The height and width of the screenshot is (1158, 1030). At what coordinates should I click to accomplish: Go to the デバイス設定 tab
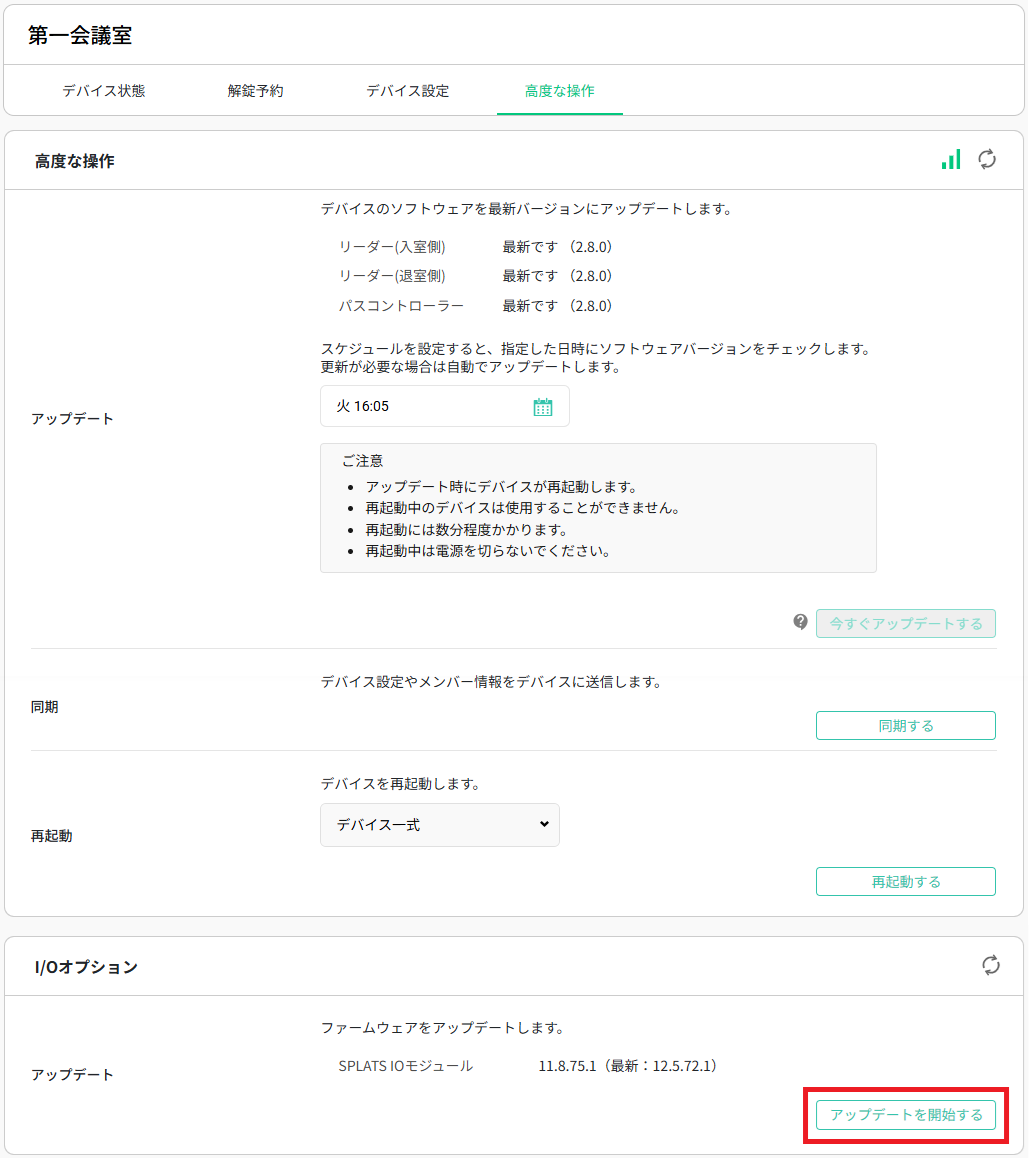coord(408,91)
